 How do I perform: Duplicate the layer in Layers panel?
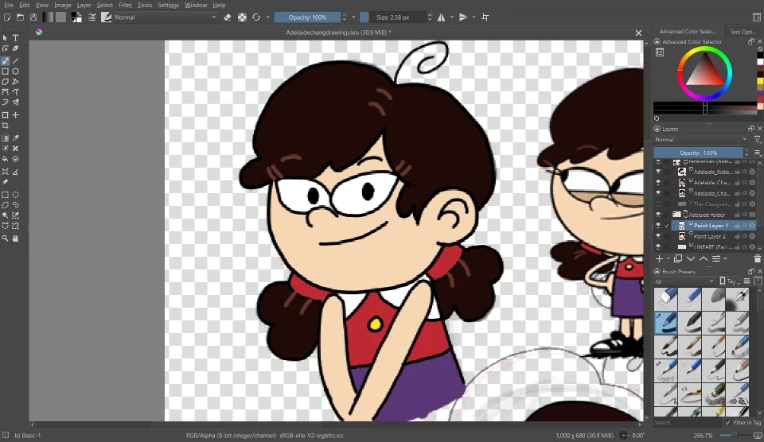click(678, 259)
